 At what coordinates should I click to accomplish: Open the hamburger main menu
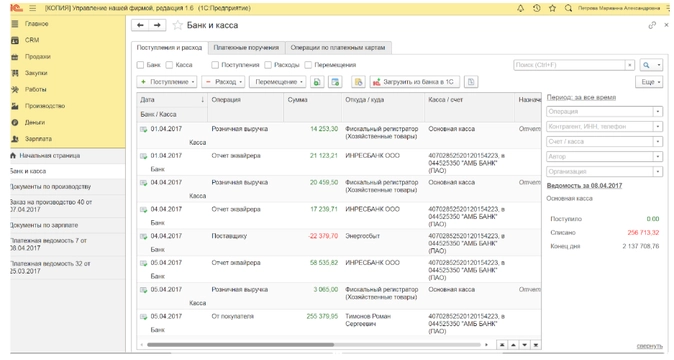coord(33,8)
